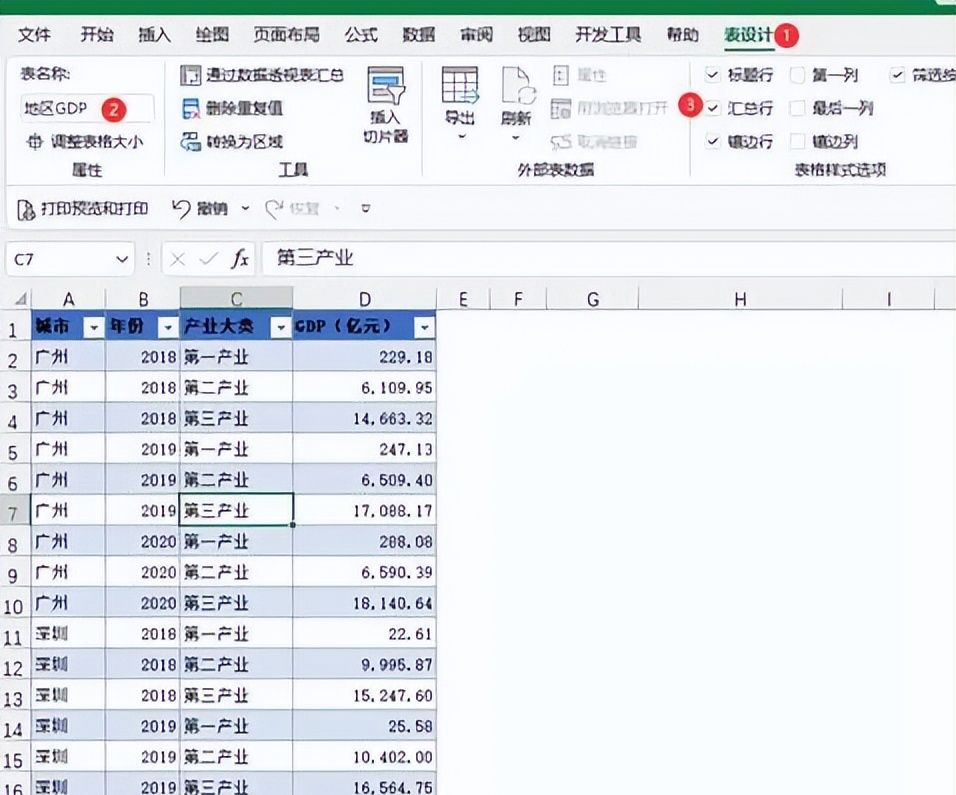Expand the Name Box dropdown arrow
Image resolution: width=956 pixels, height=795 pixels.
122,259
